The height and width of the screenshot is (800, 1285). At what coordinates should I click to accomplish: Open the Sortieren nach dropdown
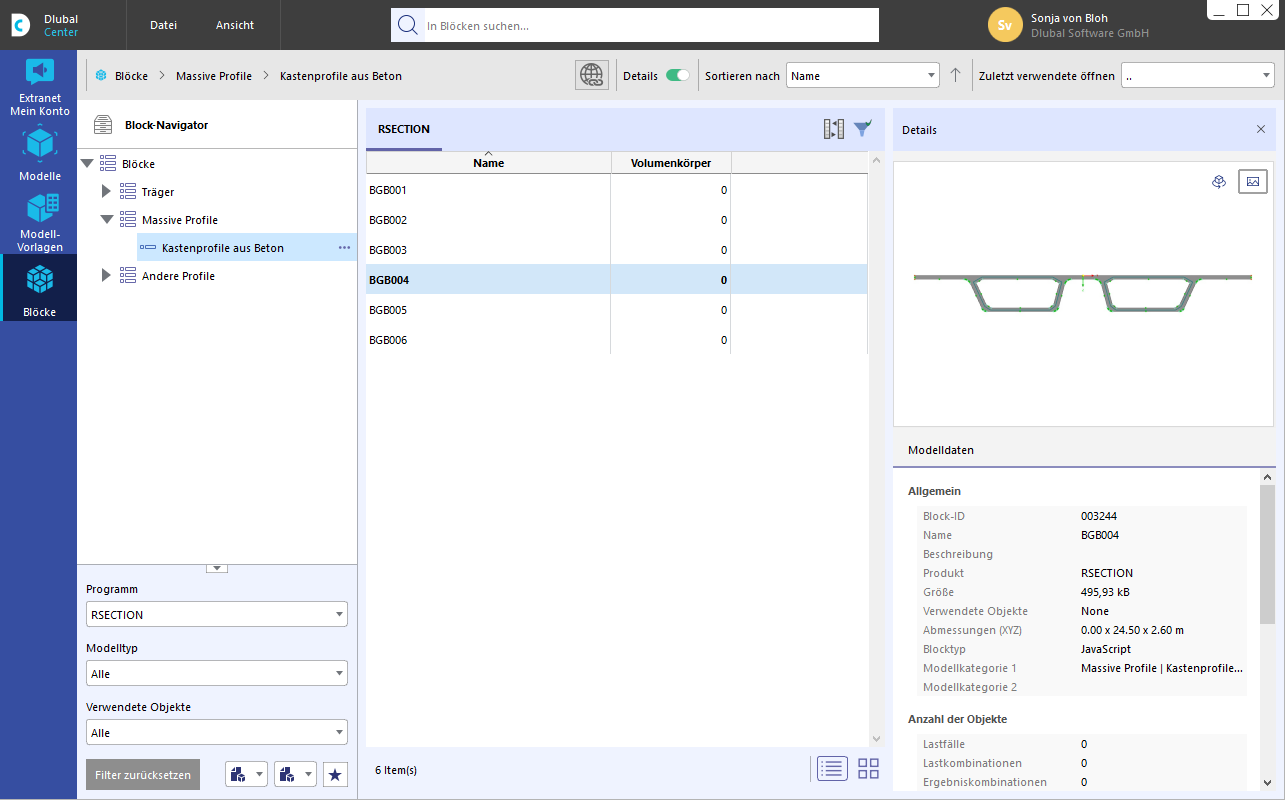point(863,76)
